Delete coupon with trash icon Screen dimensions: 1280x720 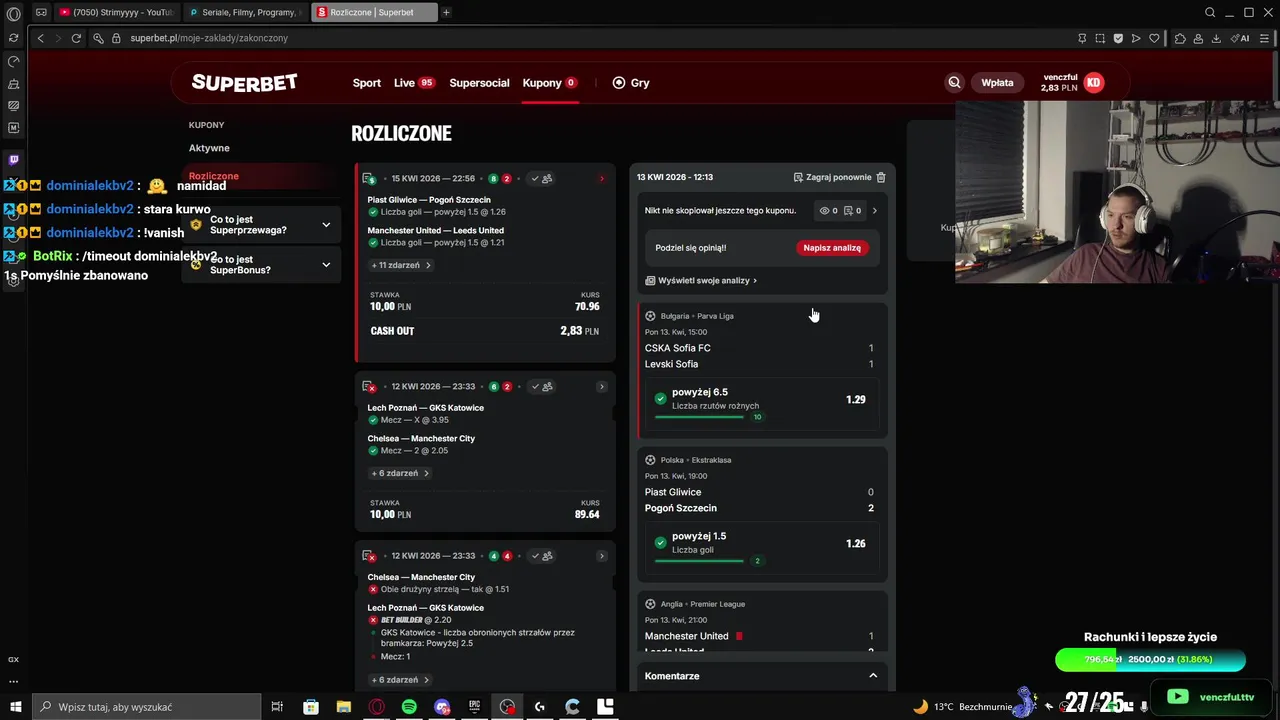pyautogui.click(x=881, y=177)
